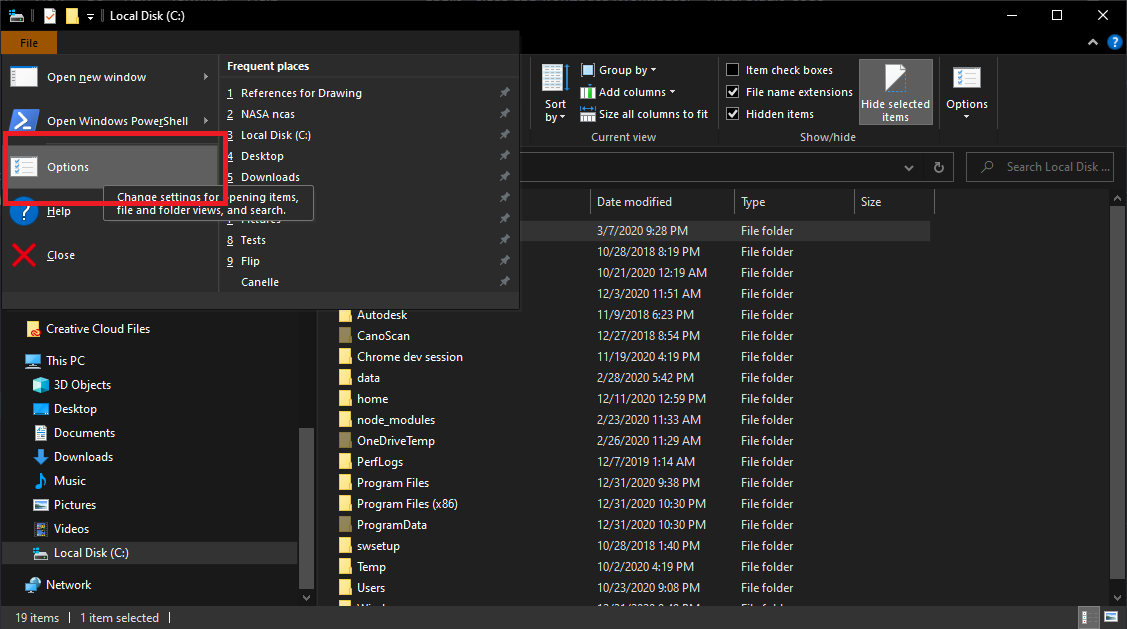Select Downloads under This PC in sidebar
Viewport: 1127px width, 629px height.
pos(83,457)
